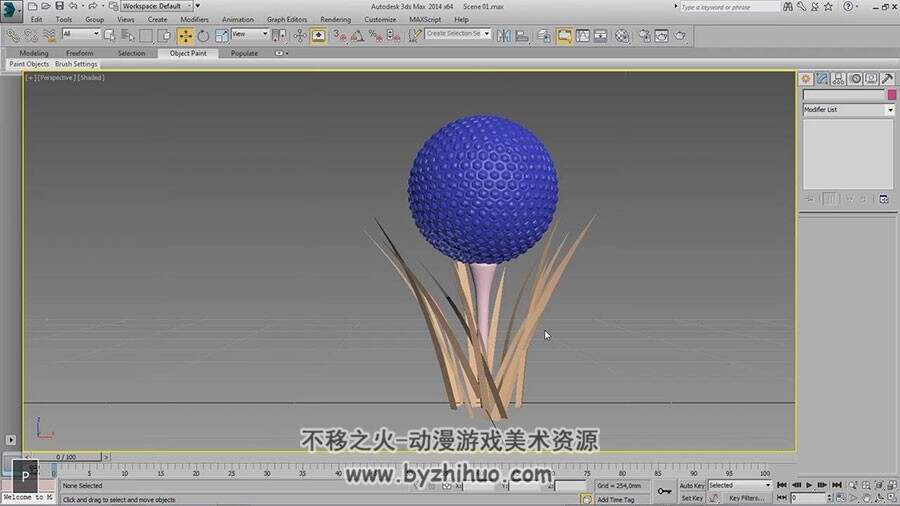Open the MAXScript menu
Image resolution: width=900 pixels, height=506 pixels.
425,20
